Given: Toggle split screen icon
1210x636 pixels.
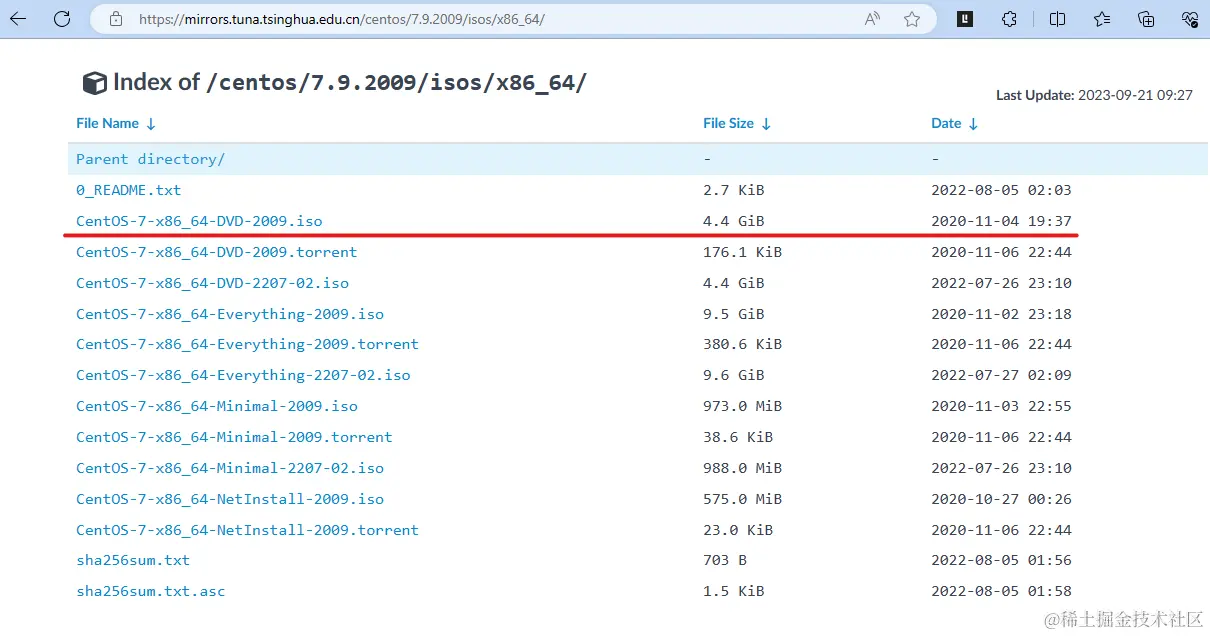Looking at the screenshot, I should click(1057, 19).
